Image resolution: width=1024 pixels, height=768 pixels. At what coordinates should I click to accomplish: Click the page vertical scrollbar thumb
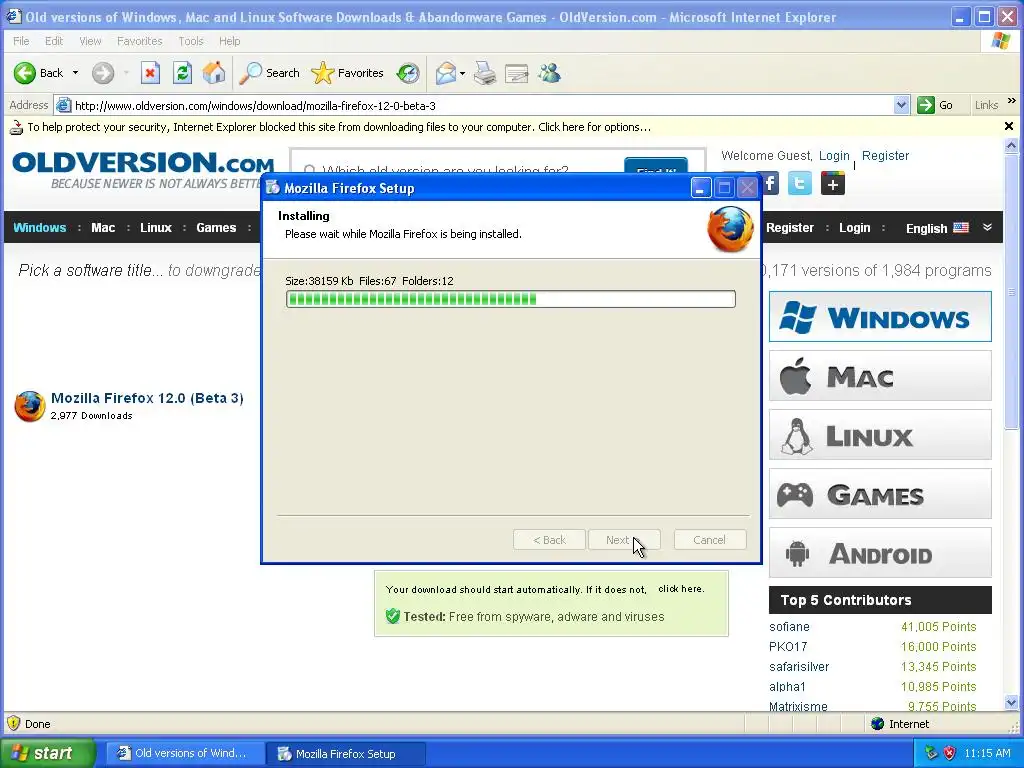1011,291
